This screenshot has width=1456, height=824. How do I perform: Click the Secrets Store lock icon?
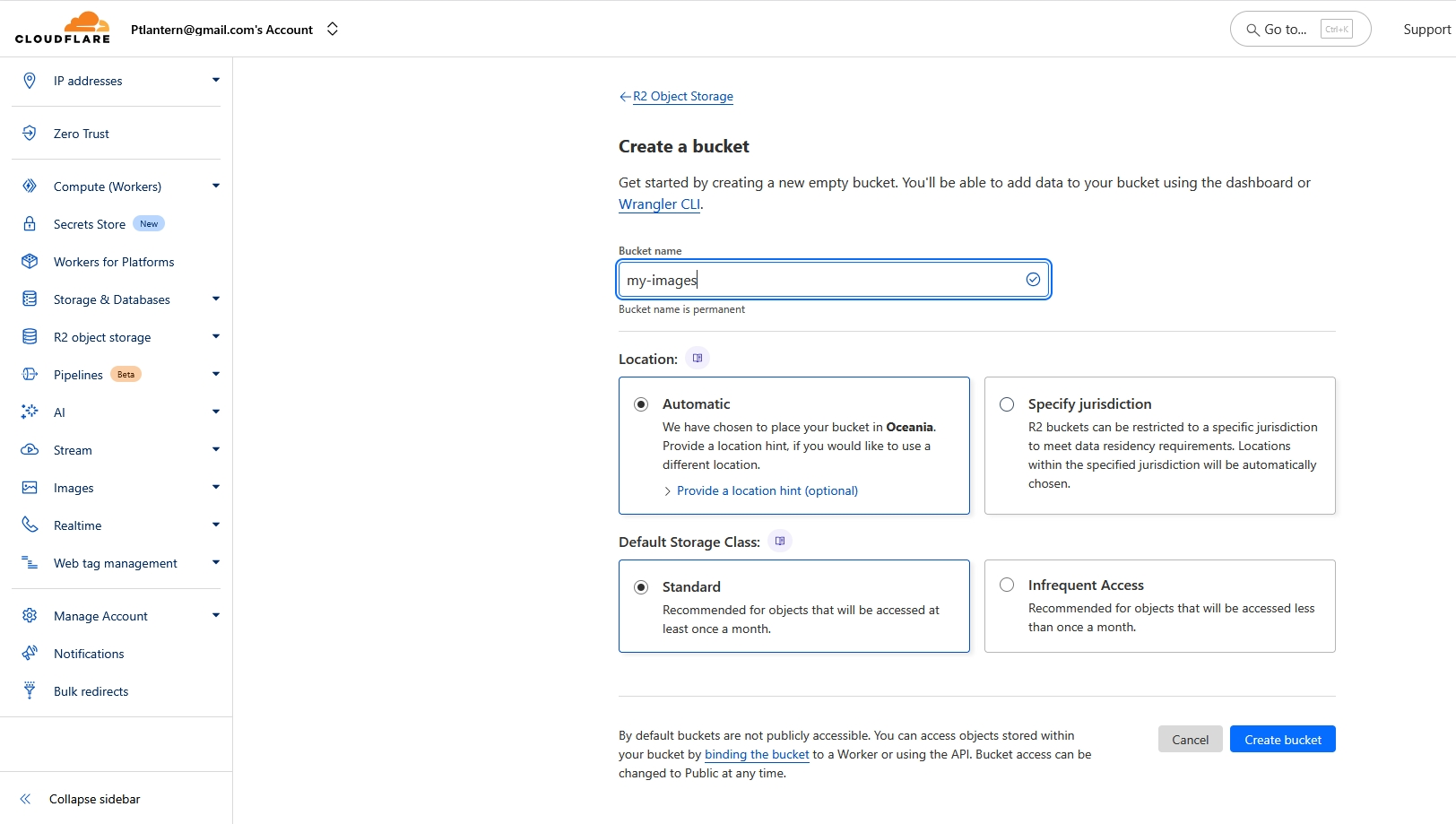[30, 224]
